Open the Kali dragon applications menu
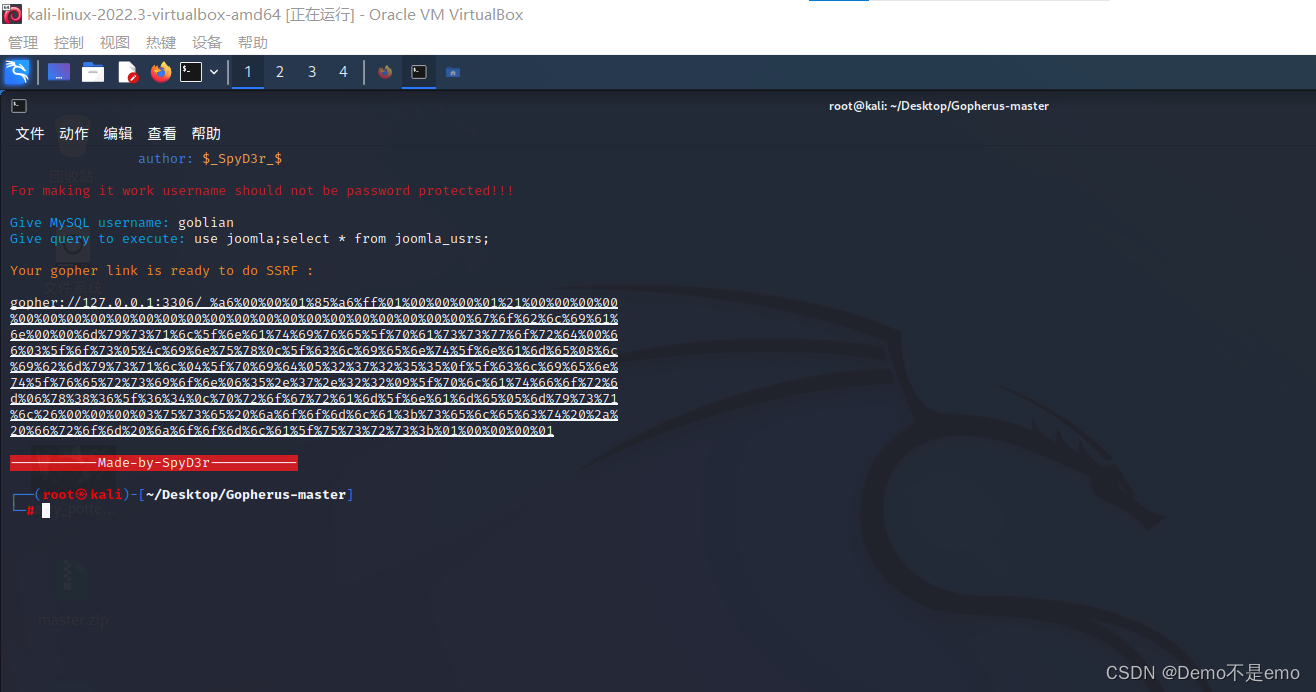This screenshot has height=692, width=1316. click(x=17, y=72)
